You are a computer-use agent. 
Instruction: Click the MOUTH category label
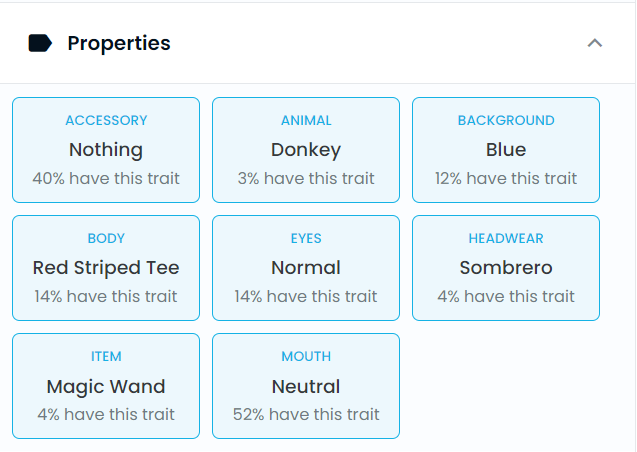[x=306, y=356]
